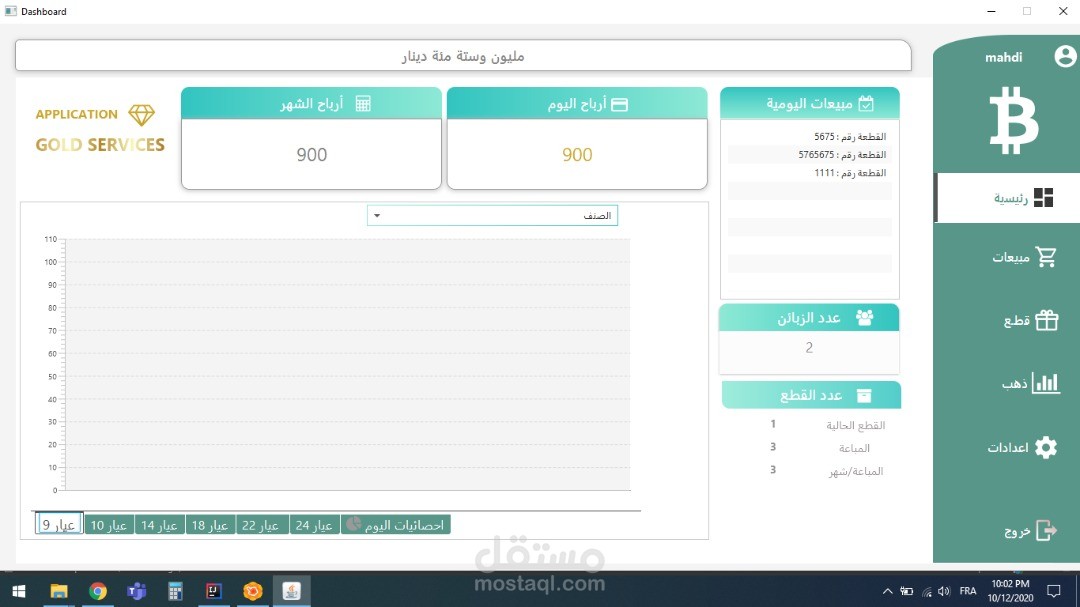Click the orange hexagon app in taskbar
Viewport: 1080px width, 607px height.
(x=253, y=591)
